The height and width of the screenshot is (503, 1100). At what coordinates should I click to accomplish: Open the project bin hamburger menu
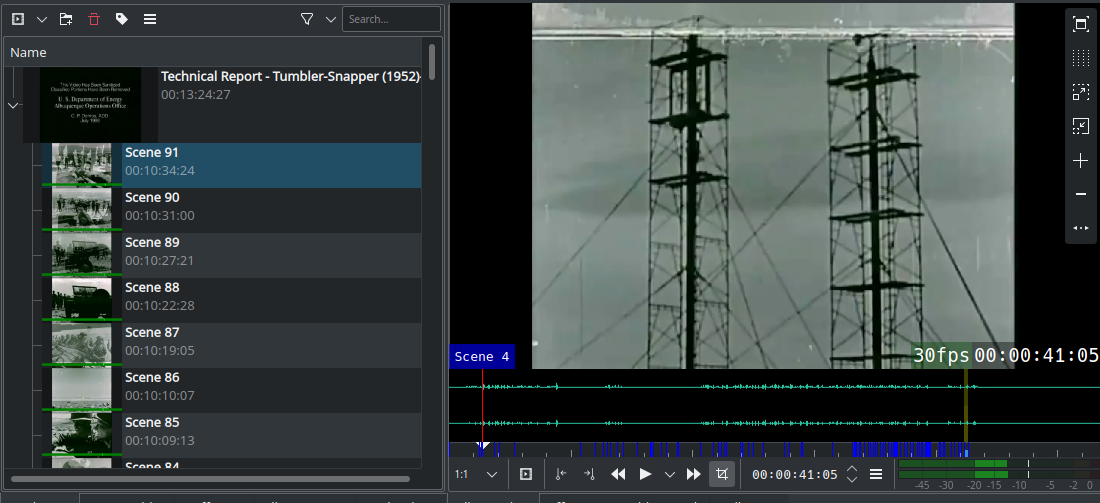(x=149, y=19)
